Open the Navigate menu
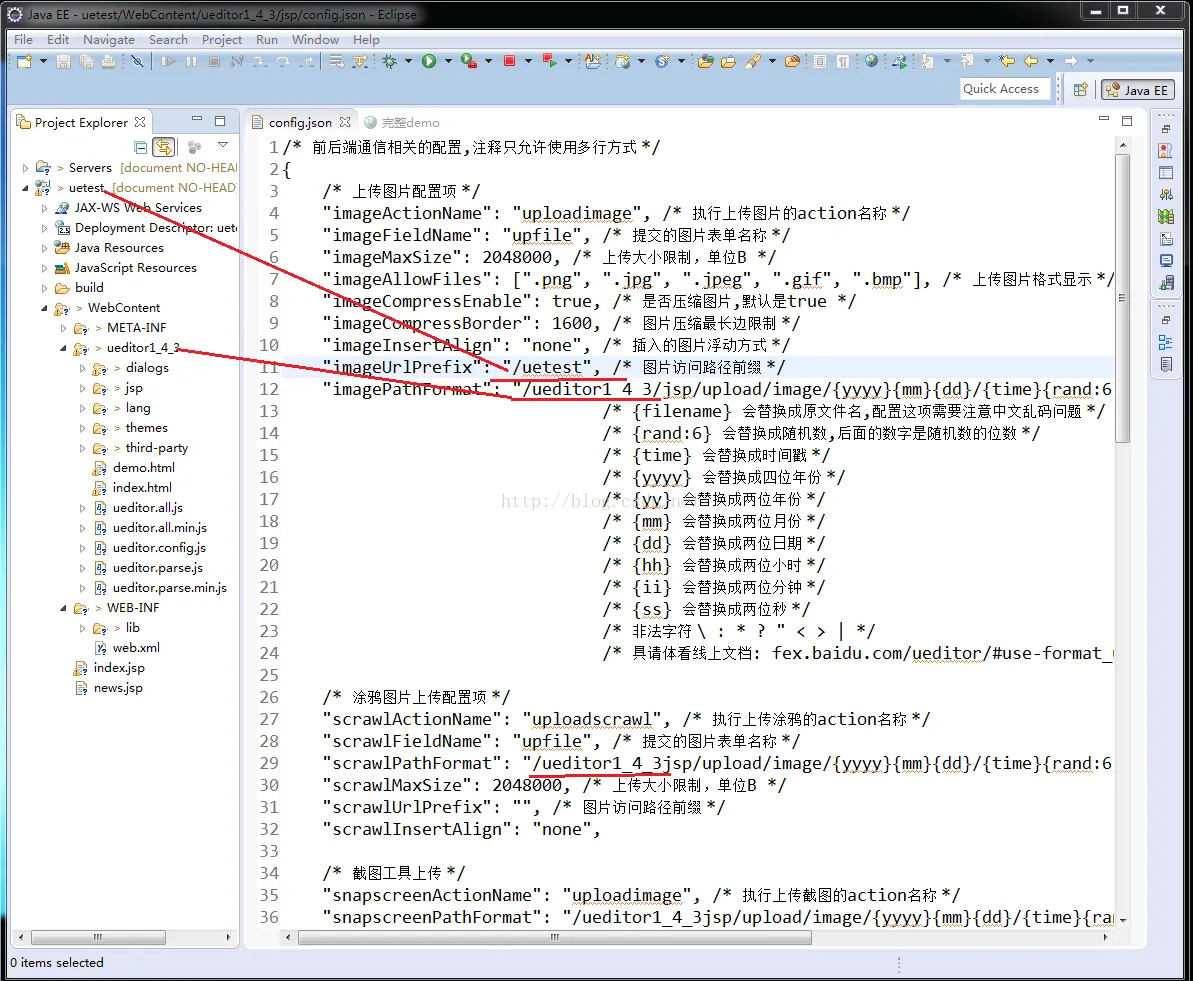This screenshot has height=981, width=1193. coord(109,40)
